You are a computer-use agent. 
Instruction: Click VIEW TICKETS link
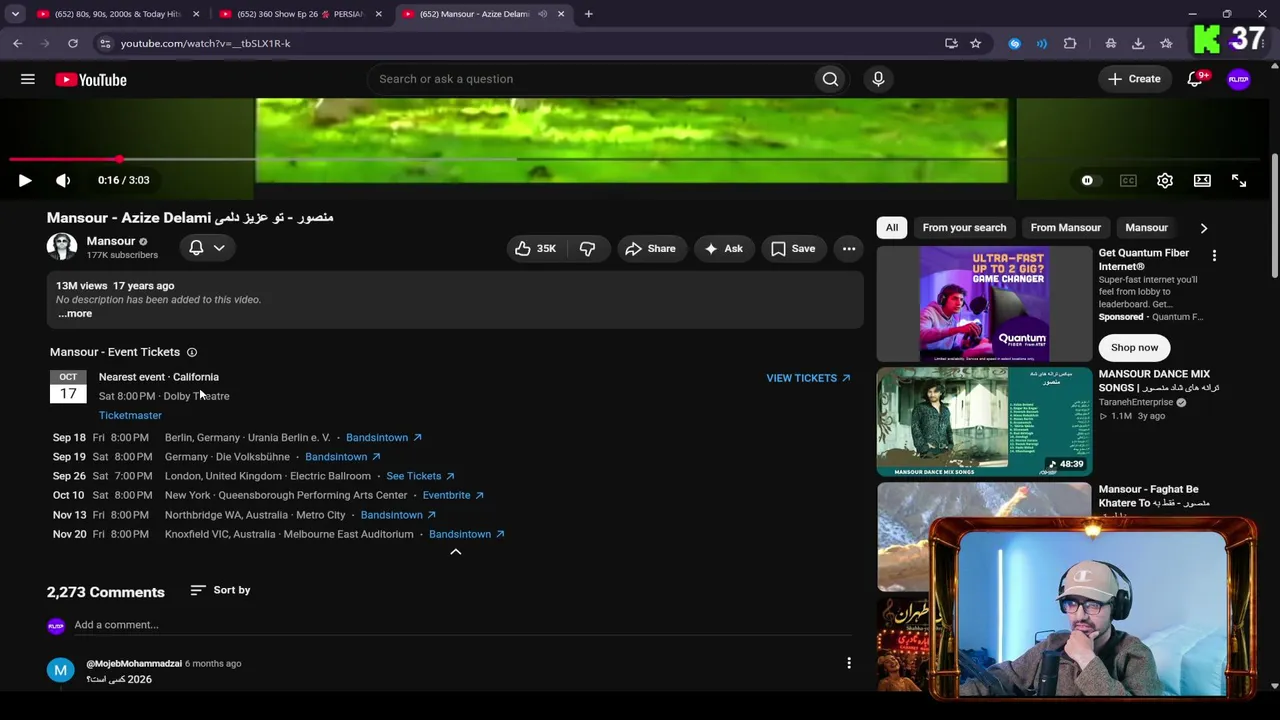point(808,378)
